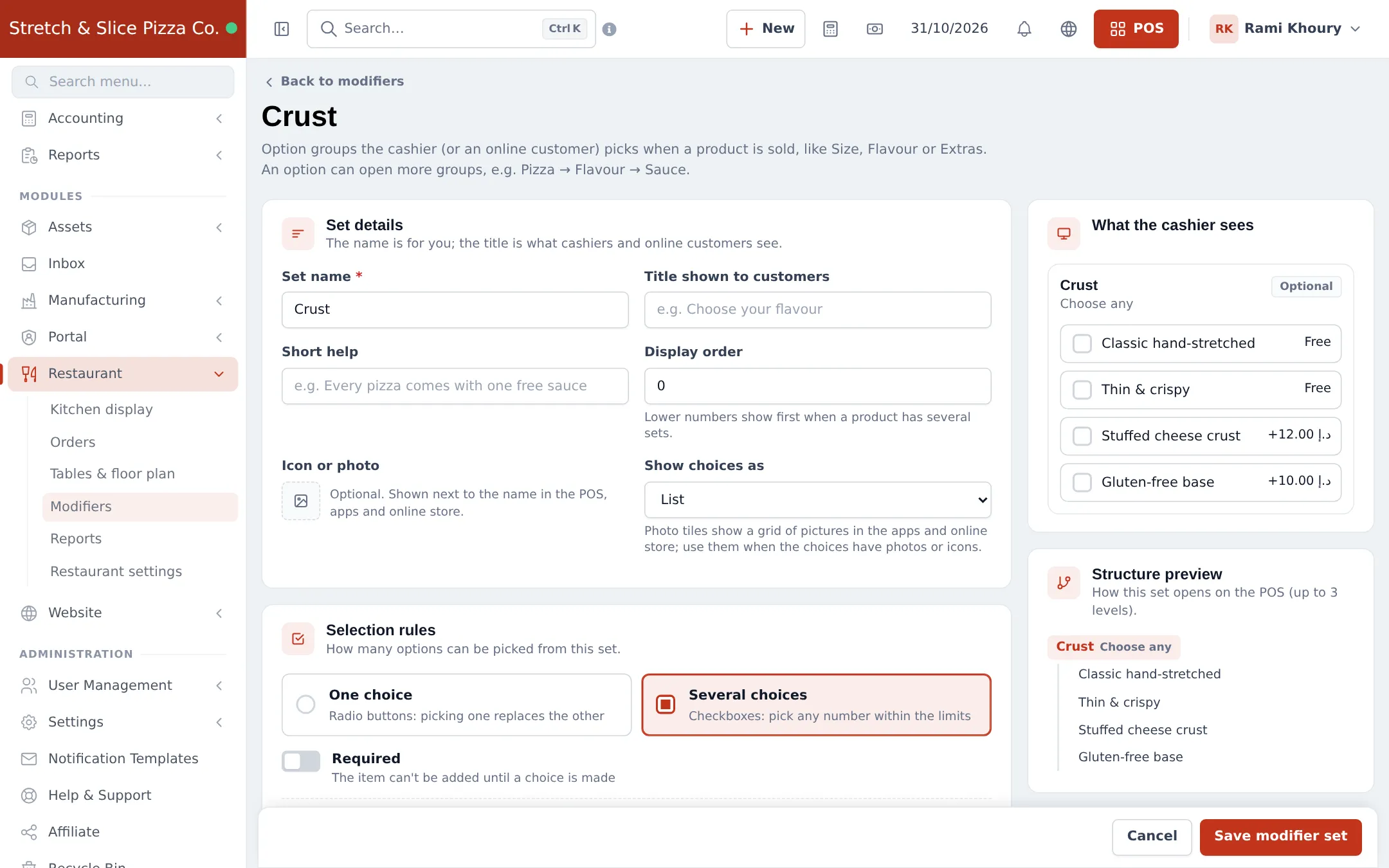Open the POS button

click(1136, 29)
